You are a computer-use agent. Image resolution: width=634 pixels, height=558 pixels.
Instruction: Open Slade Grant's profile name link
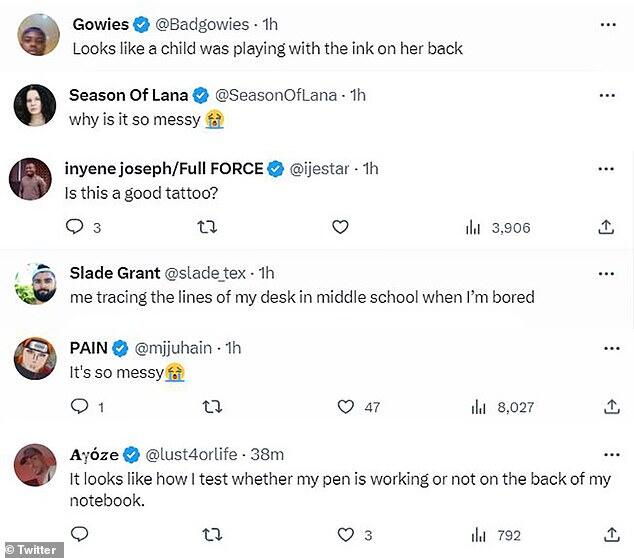point(110,273)
